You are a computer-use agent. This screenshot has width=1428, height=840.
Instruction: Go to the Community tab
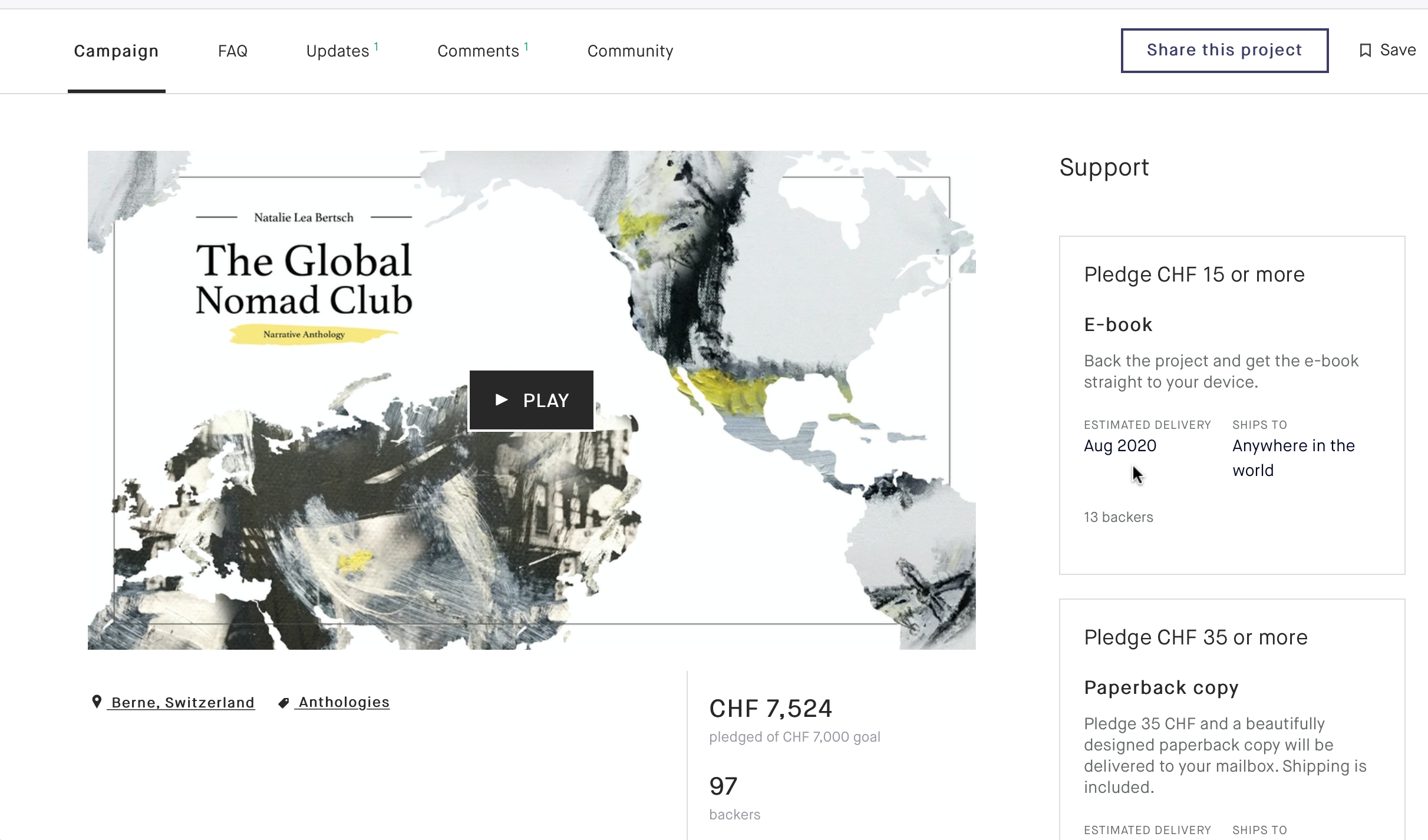(630, 51)
